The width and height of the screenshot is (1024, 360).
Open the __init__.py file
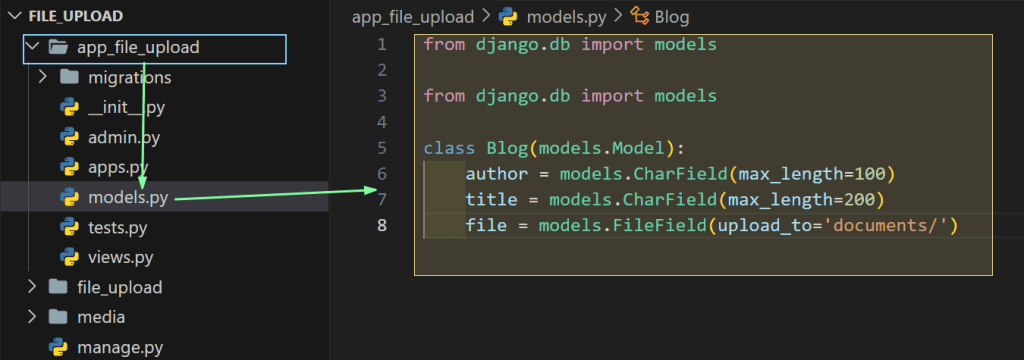[127, 108]
